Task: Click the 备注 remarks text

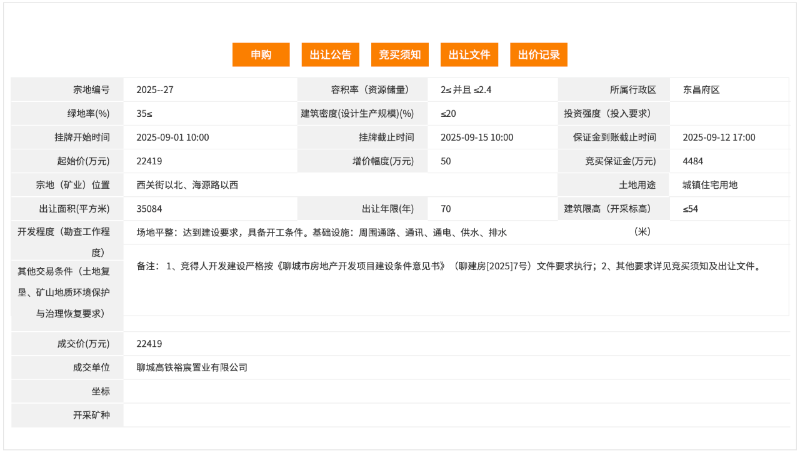Action: 450,267
